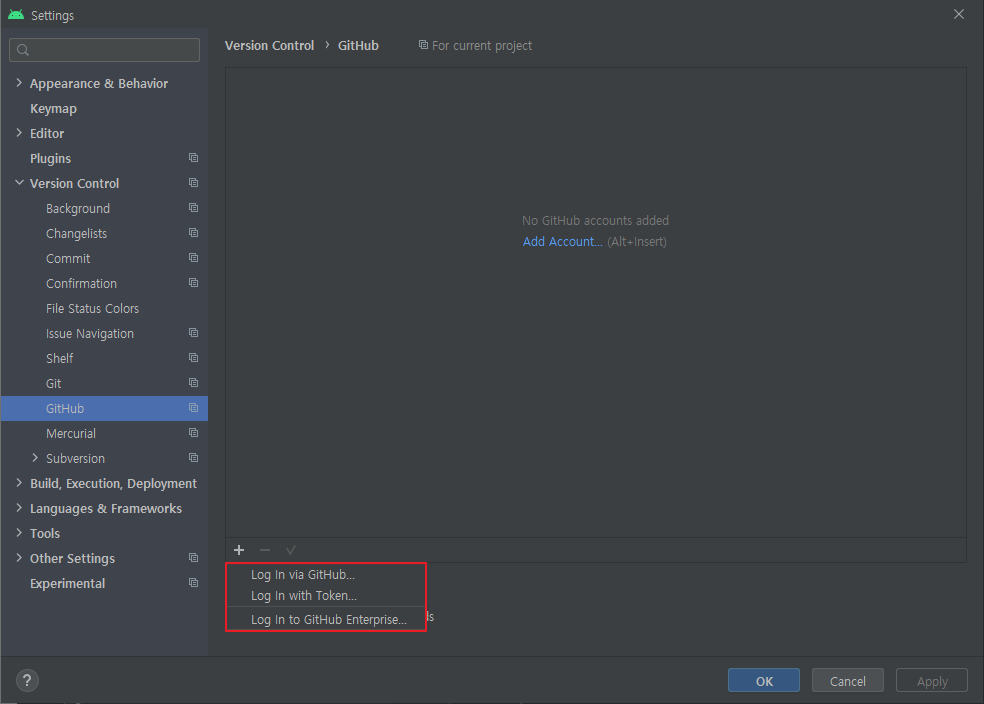Click project-level icon beside Version Control
Viewport: 984px width, 704px height.
pos(193,183)
